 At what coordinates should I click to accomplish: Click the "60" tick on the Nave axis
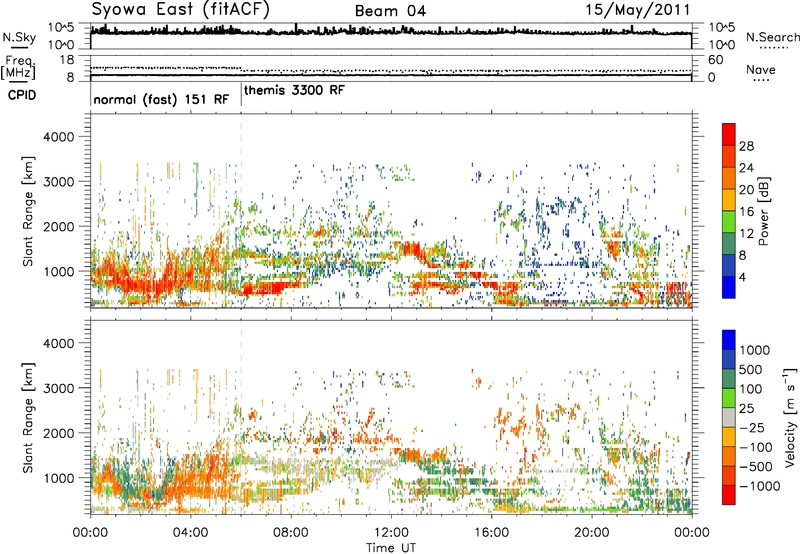715,60
